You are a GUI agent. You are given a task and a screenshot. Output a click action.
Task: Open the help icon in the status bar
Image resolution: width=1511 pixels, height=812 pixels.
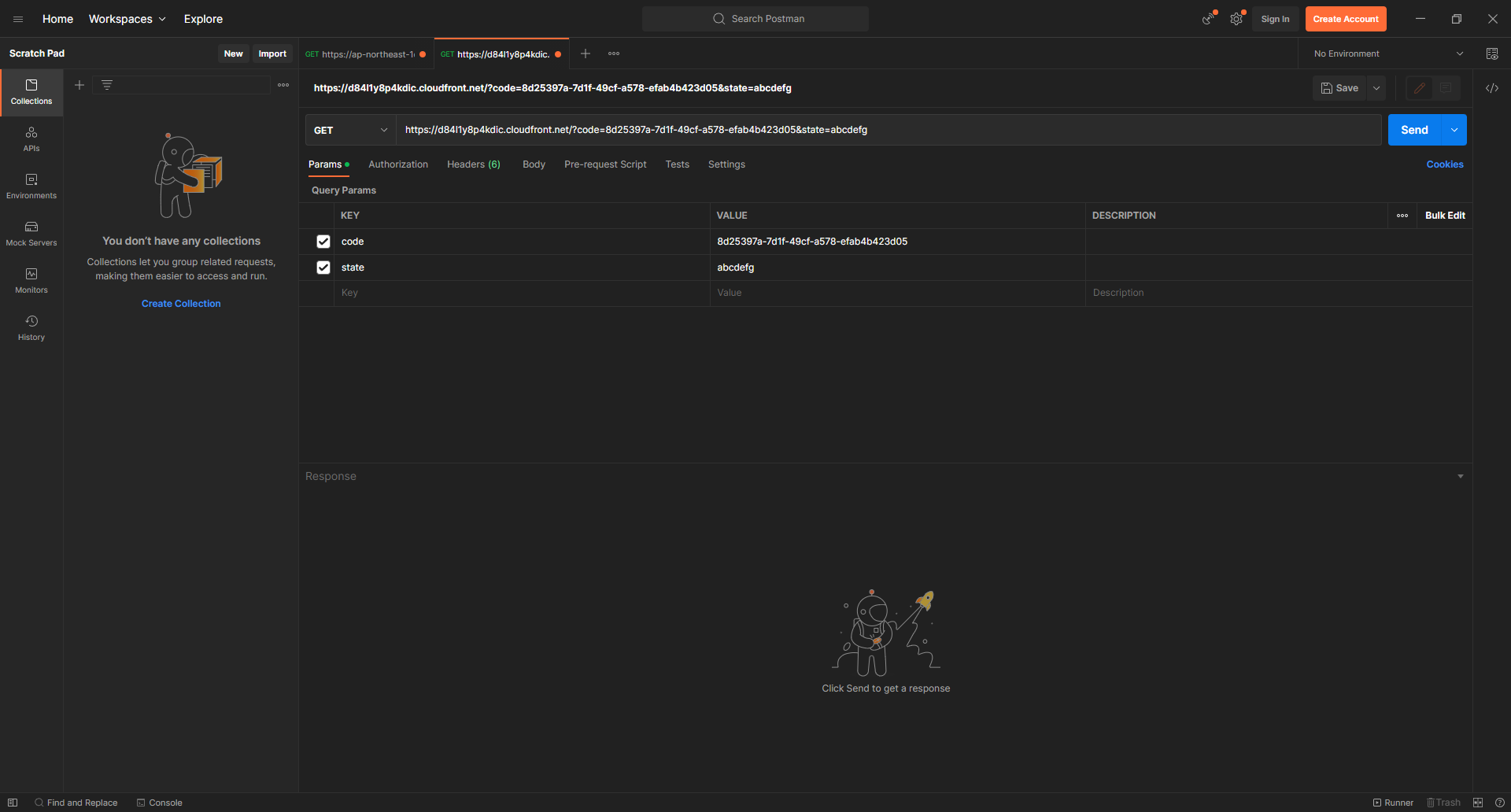(x=1500, y=803)
